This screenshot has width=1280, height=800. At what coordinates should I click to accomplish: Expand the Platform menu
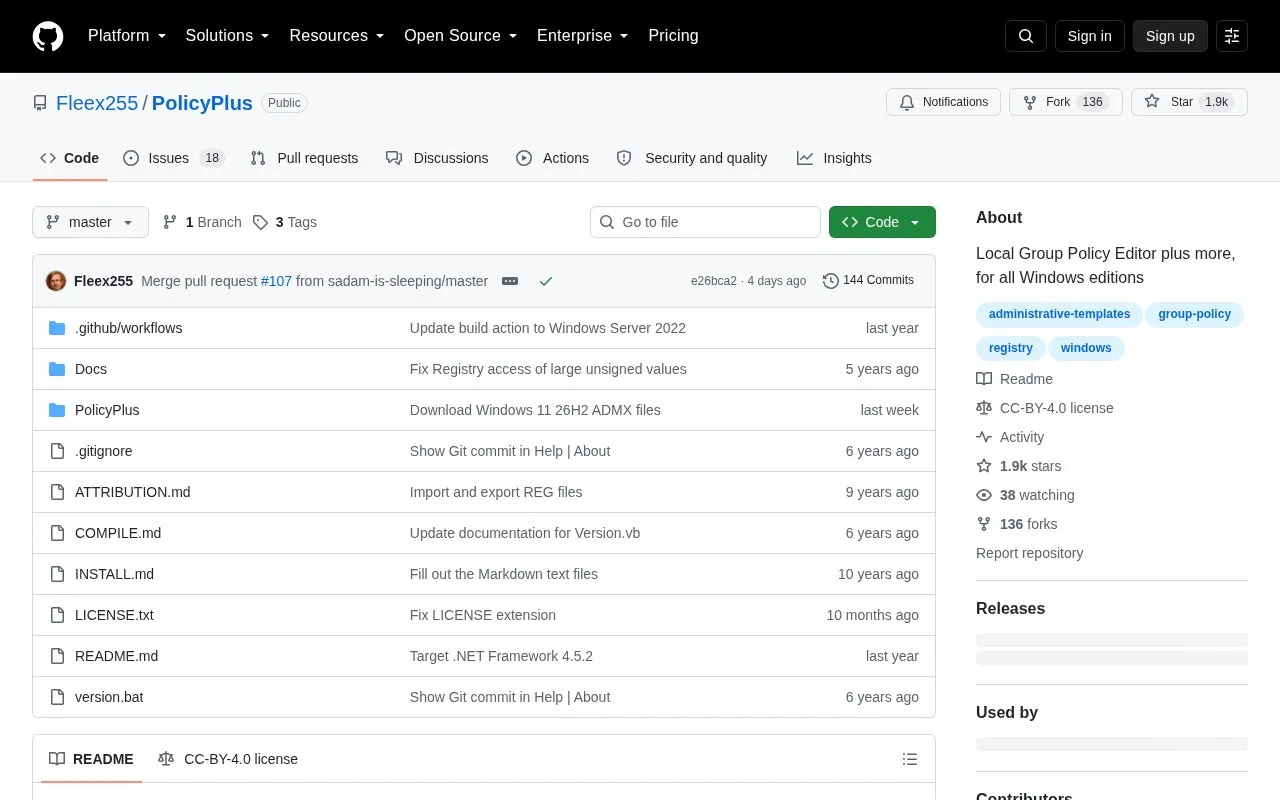127,36
